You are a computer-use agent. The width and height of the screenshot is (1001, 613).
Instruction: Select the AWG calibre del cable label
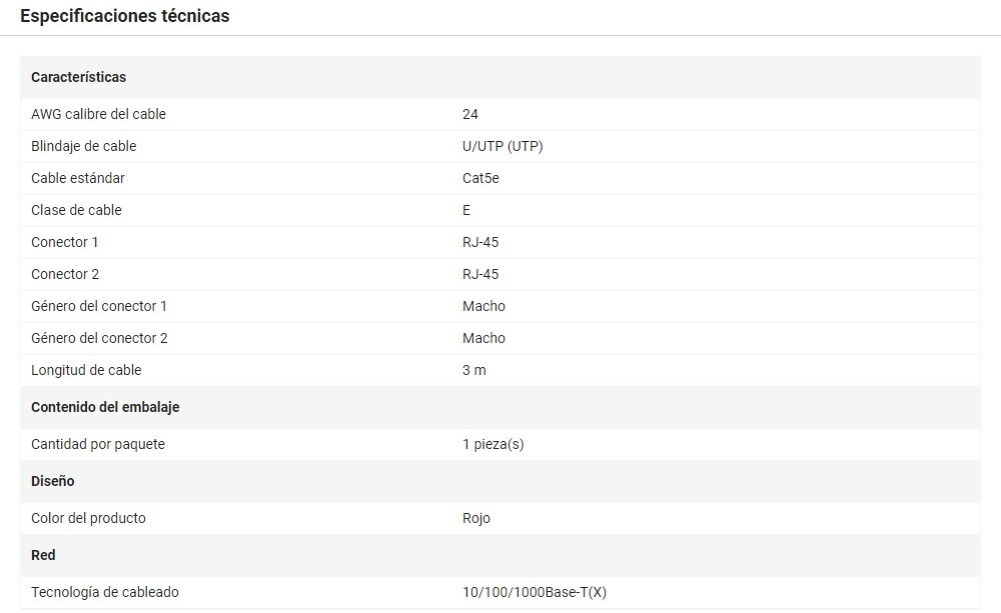click(98, 114)
